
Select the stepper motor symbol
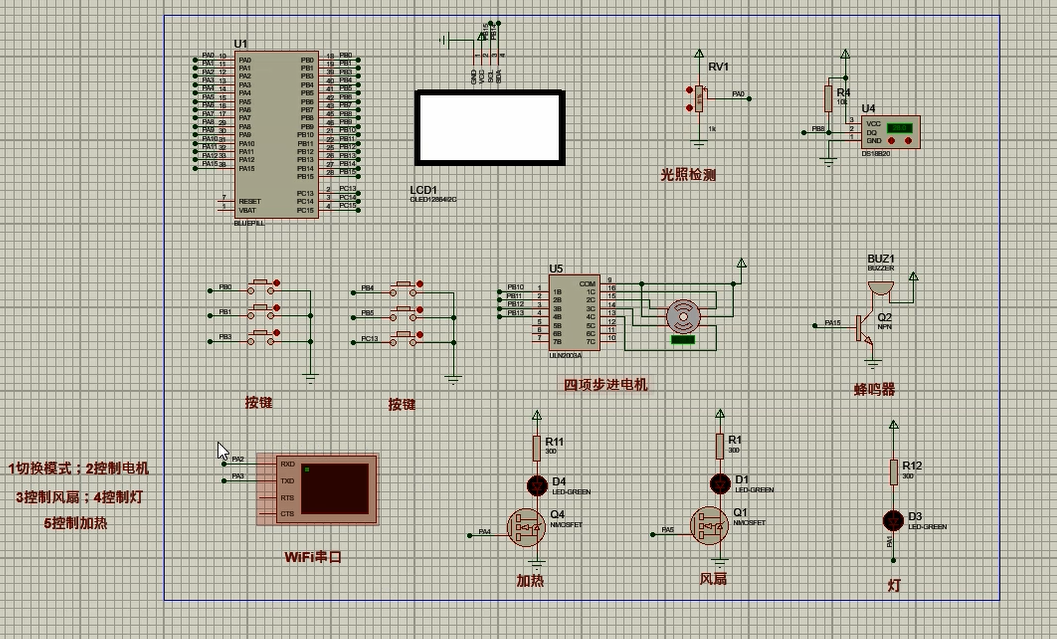pyautogui.click(x=684, y=317)
